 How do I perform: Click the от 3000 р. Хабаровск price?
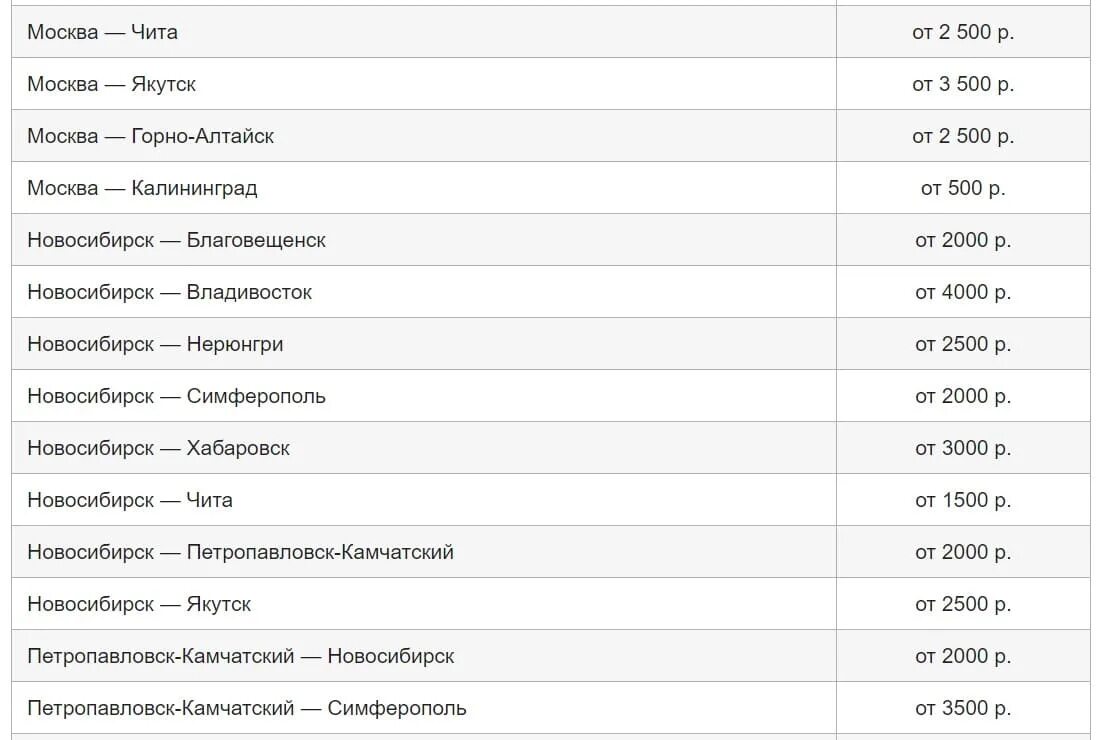[962, 448]
